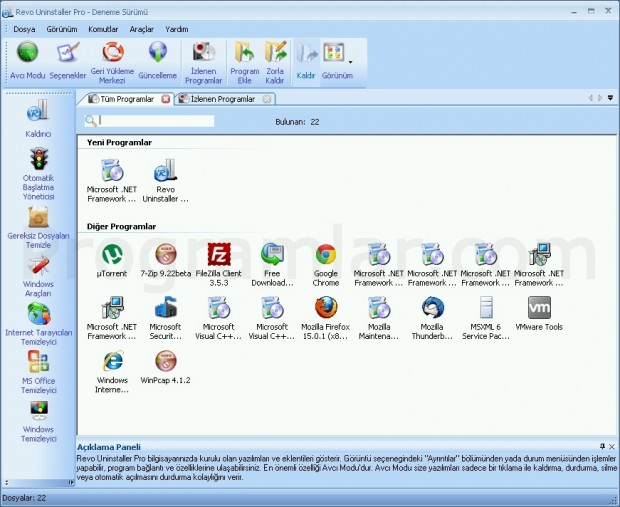Select Mozilla Firefox 15.0.1 program

[x=326, y=318]
